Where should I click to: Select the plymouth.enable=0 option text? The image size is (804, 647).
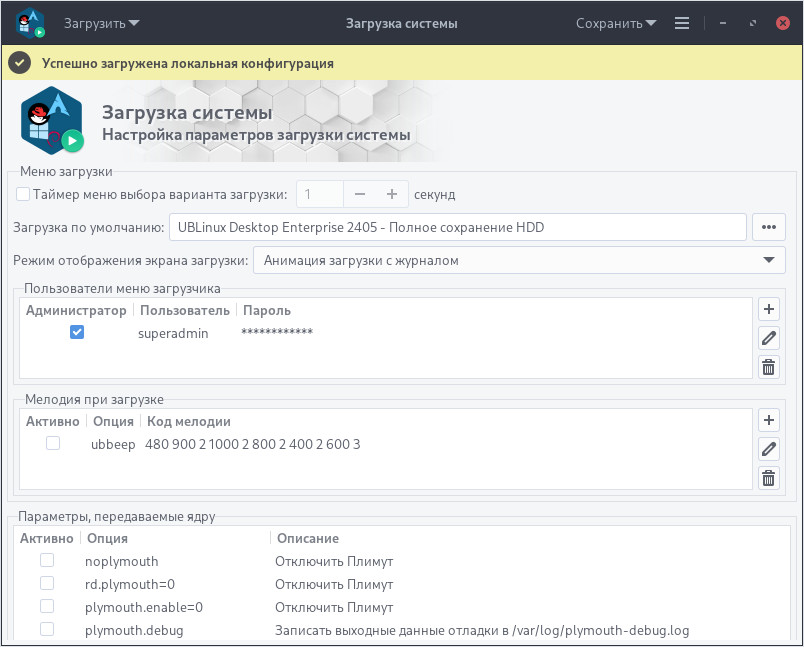point(144,608)
